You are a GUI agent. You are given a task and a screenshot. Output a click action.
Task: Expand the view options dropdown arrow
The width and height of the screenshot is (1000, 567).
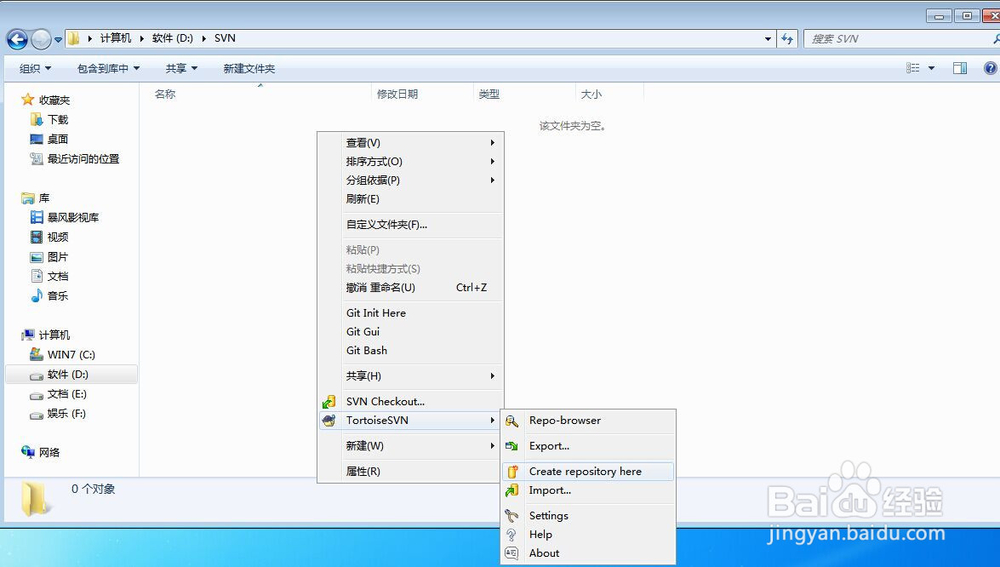tap(931, 68)
